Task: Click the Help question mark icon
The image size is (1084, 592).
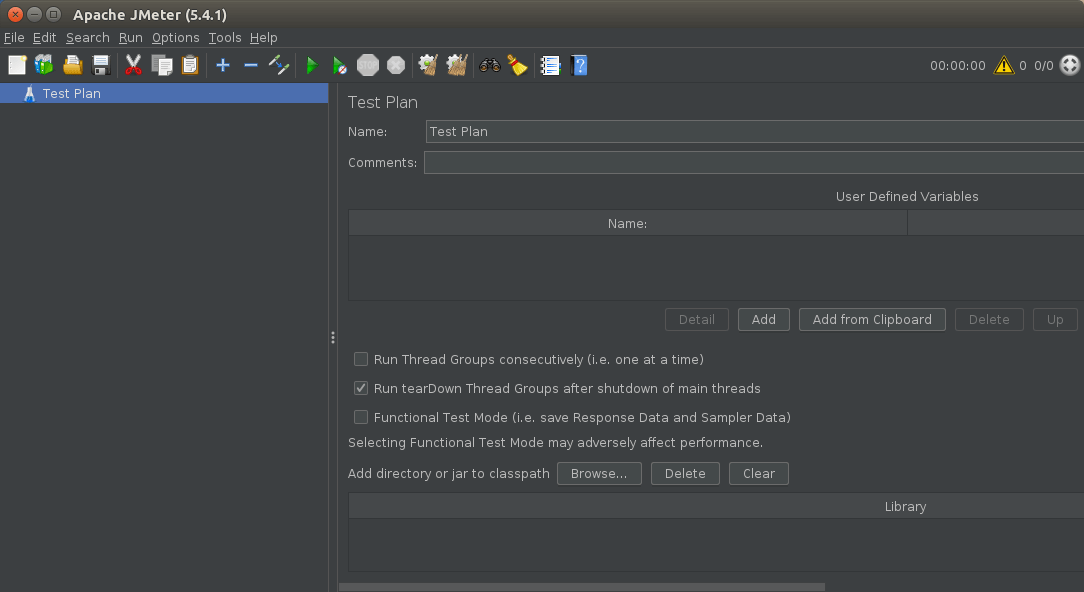Action: [x=579, y=66]
